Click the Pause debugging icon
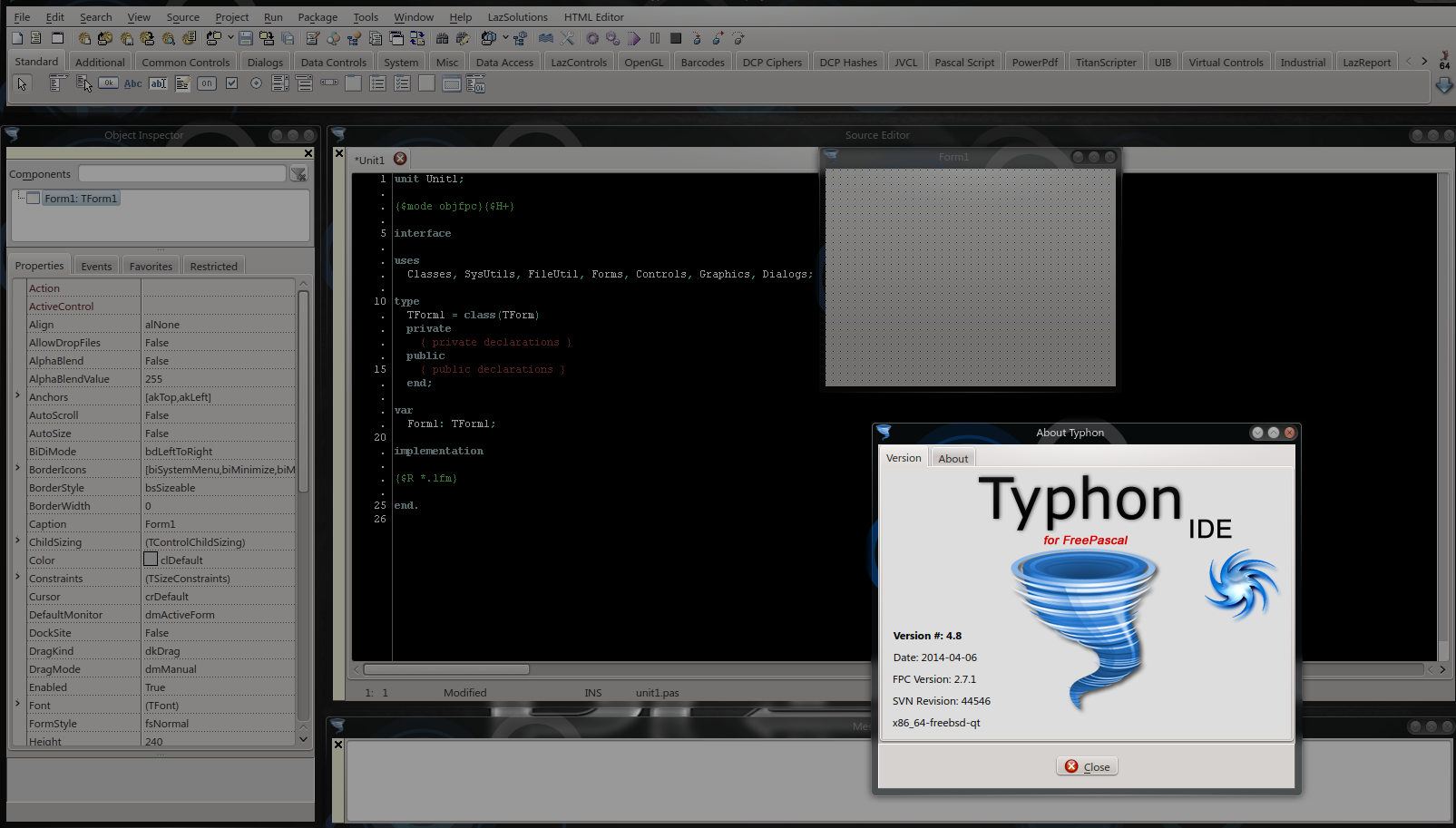The width and height of the screenshot is (1456, 828). 655,38
